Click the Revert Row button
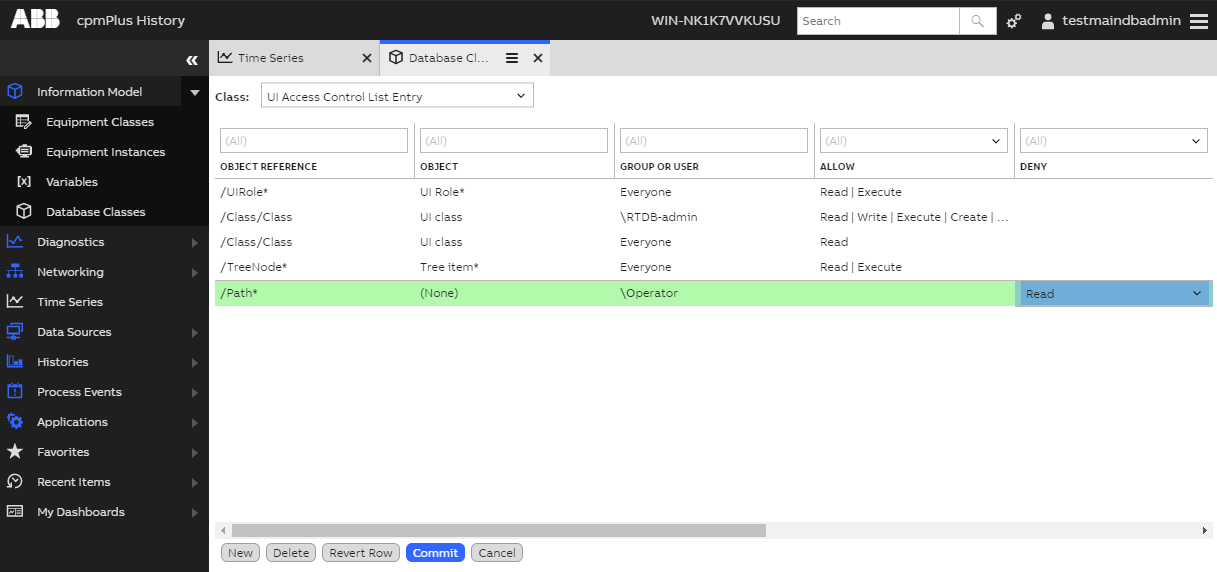This screenshot has height=572, width=1217. (x=361, y=553)
